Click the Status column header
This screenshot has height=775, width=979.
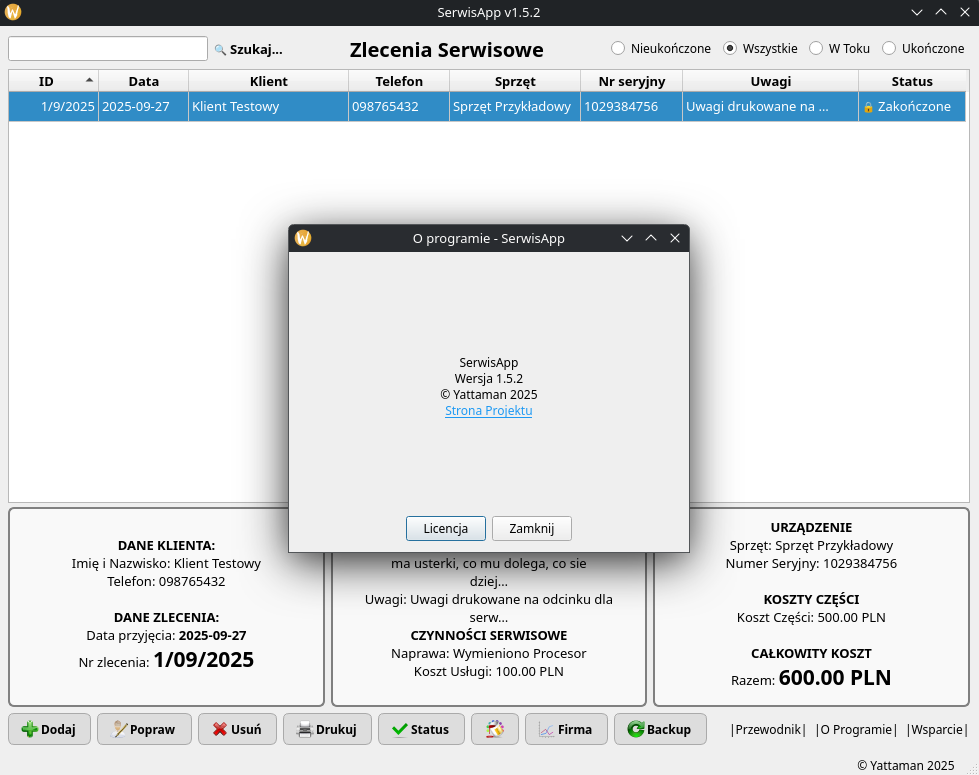pos(911,81)
